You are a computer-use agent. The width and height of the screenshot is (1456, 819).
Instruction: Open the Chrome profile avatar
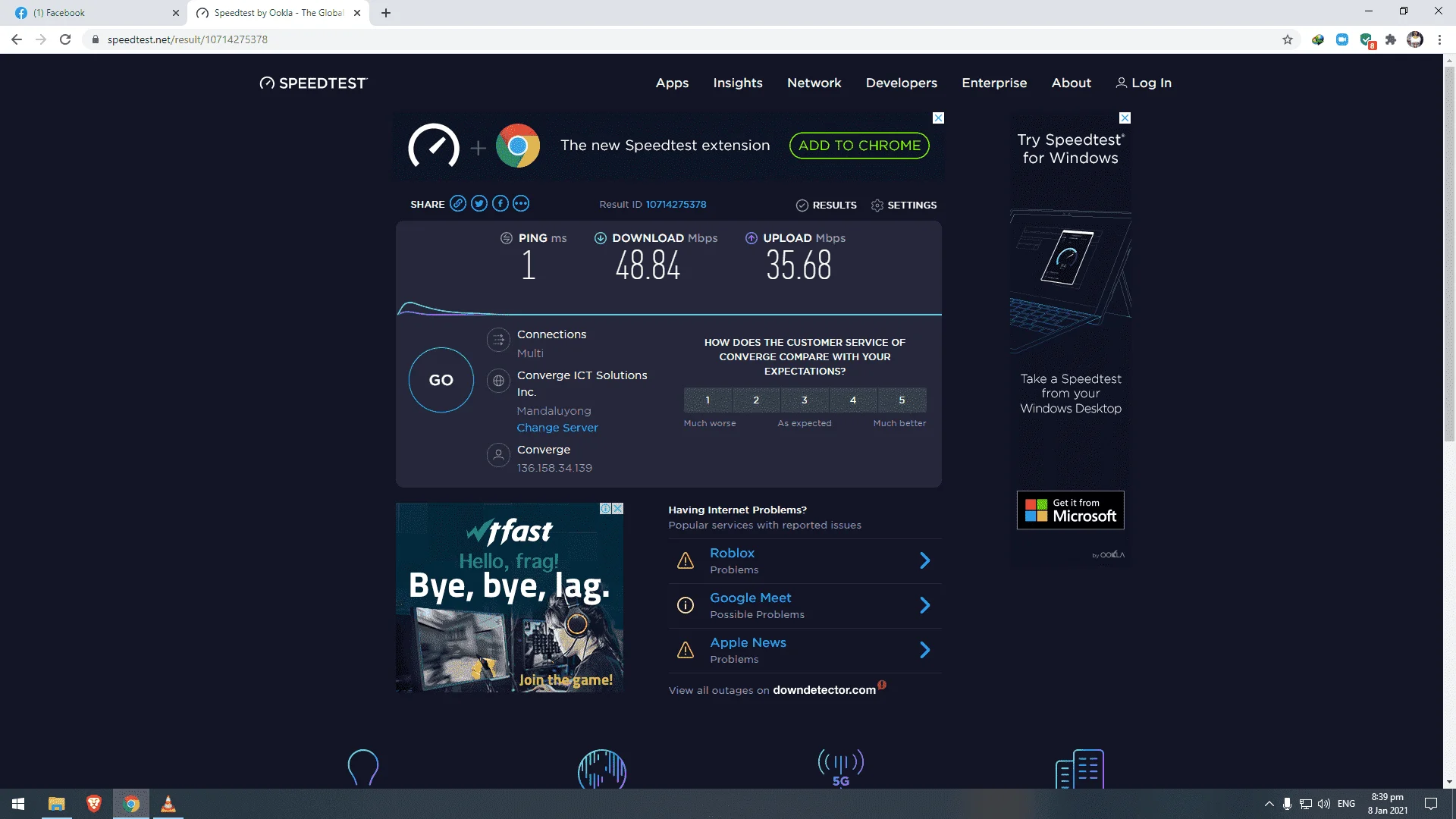point(1415,39)
